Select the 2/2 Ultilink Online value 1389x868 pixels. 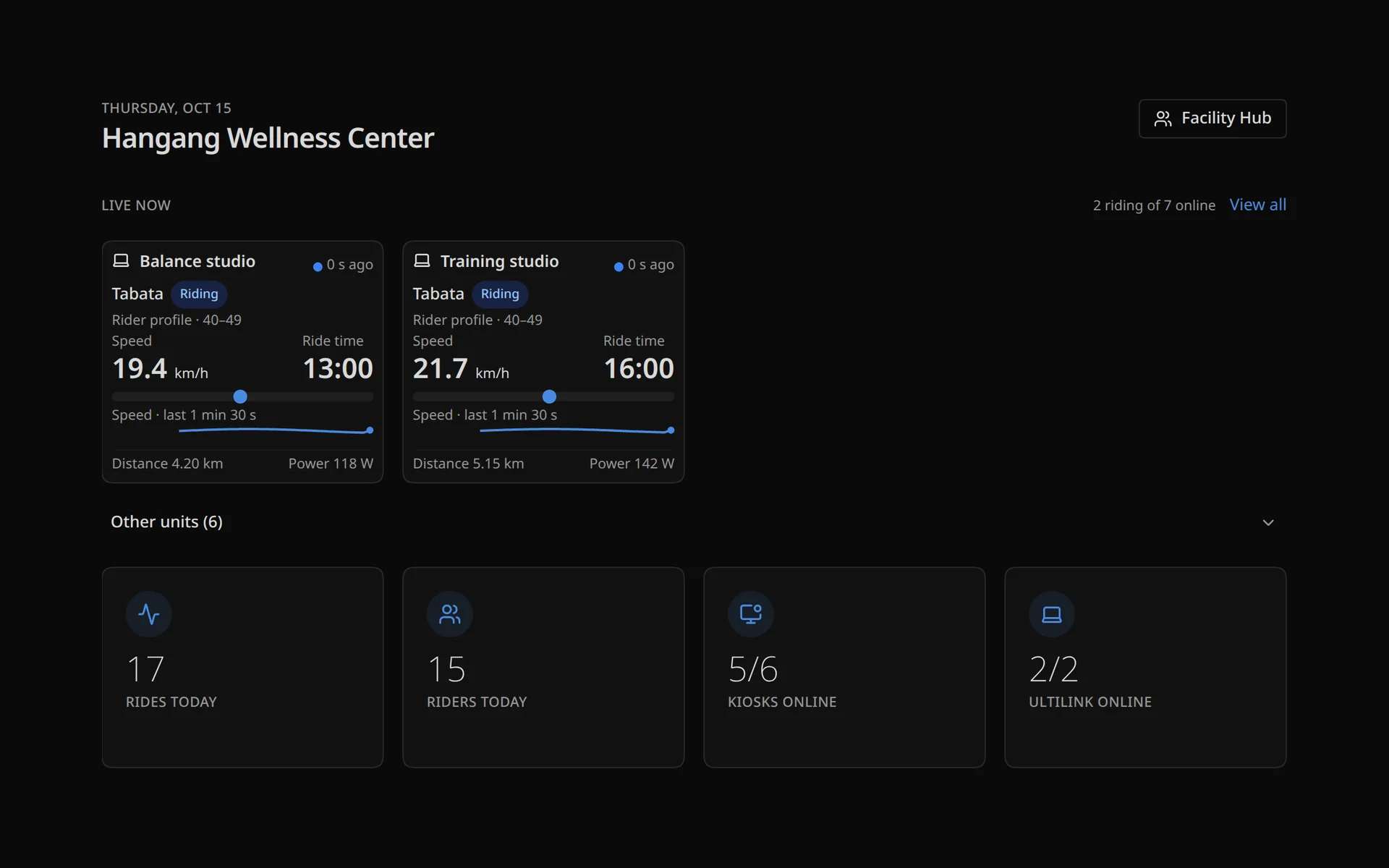click(1053, 669)
